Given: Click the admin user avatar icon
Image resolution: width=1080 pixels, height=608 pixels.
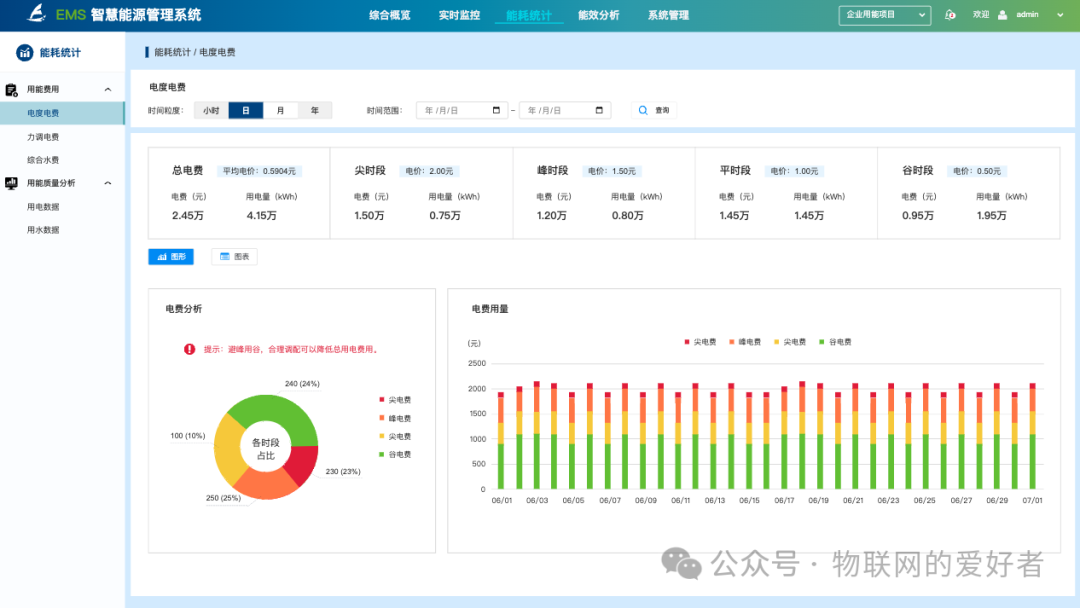Looking at the screenshot, I should tap(1003, 14).
